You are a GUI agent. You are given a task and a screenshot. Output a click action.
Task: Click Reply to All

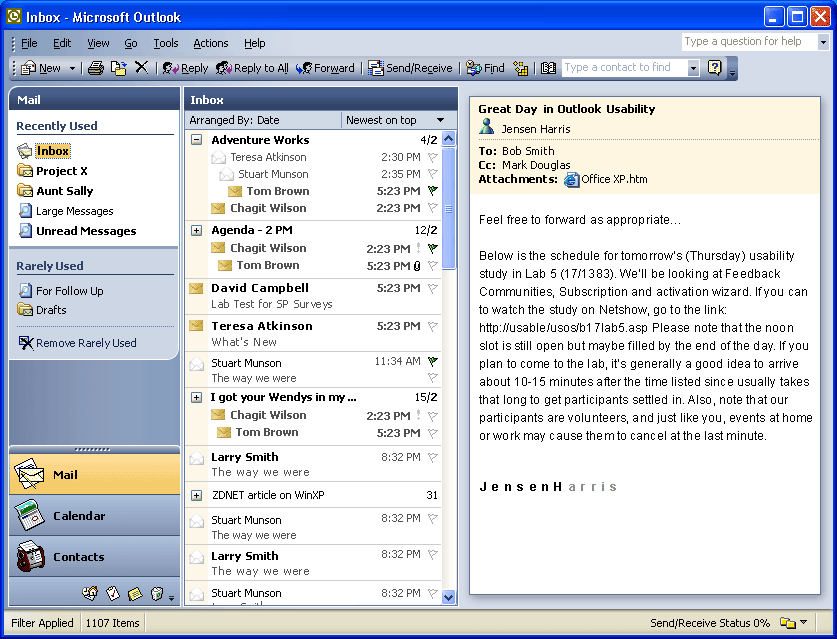[x=252, y=68]
